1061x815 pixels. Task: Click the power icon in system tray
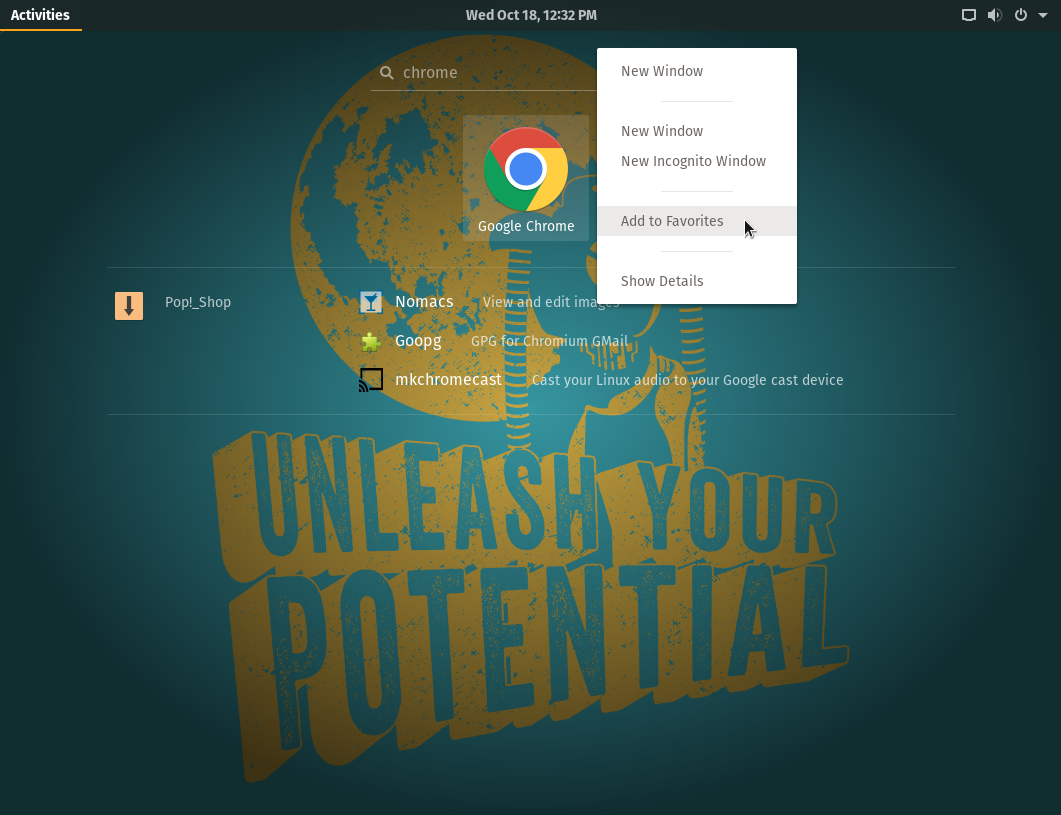tap(1019, 15)
